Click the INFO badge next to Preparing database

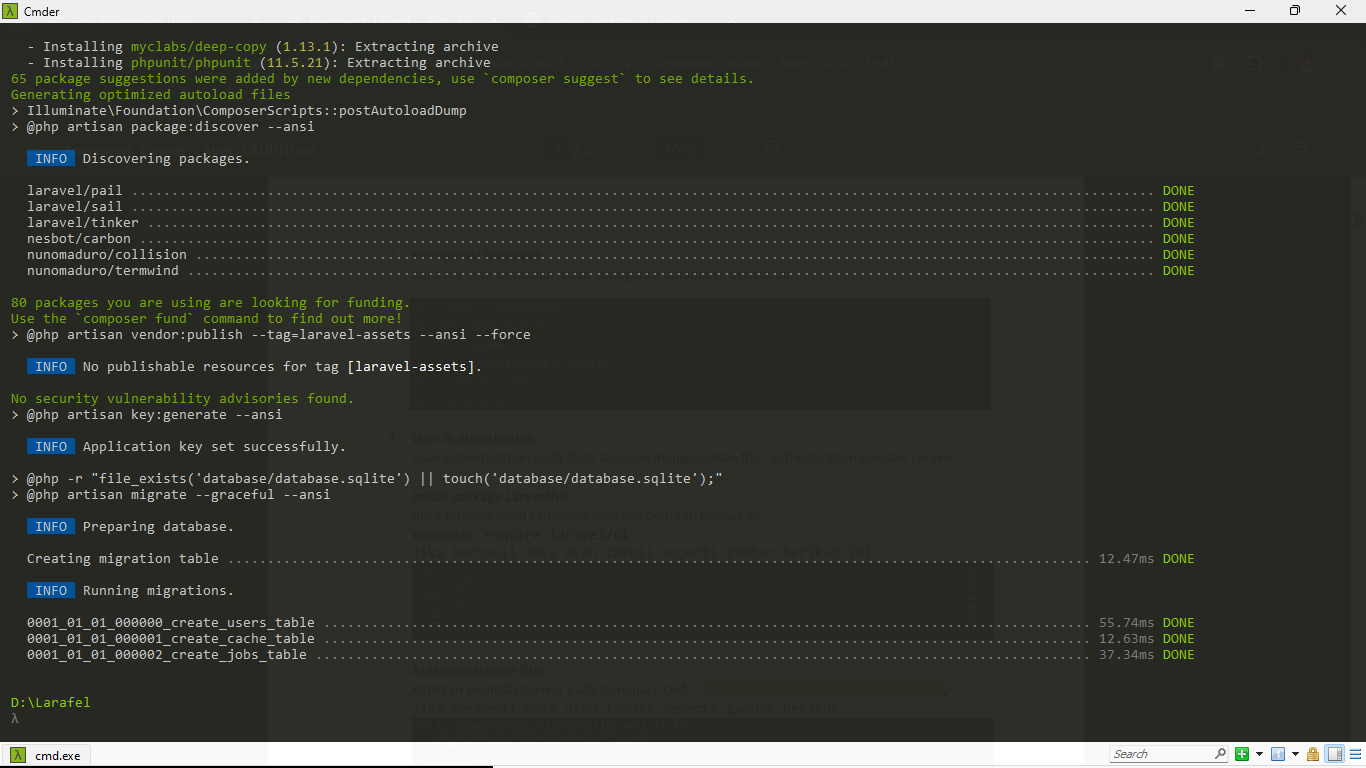click(x=51, y=526)
